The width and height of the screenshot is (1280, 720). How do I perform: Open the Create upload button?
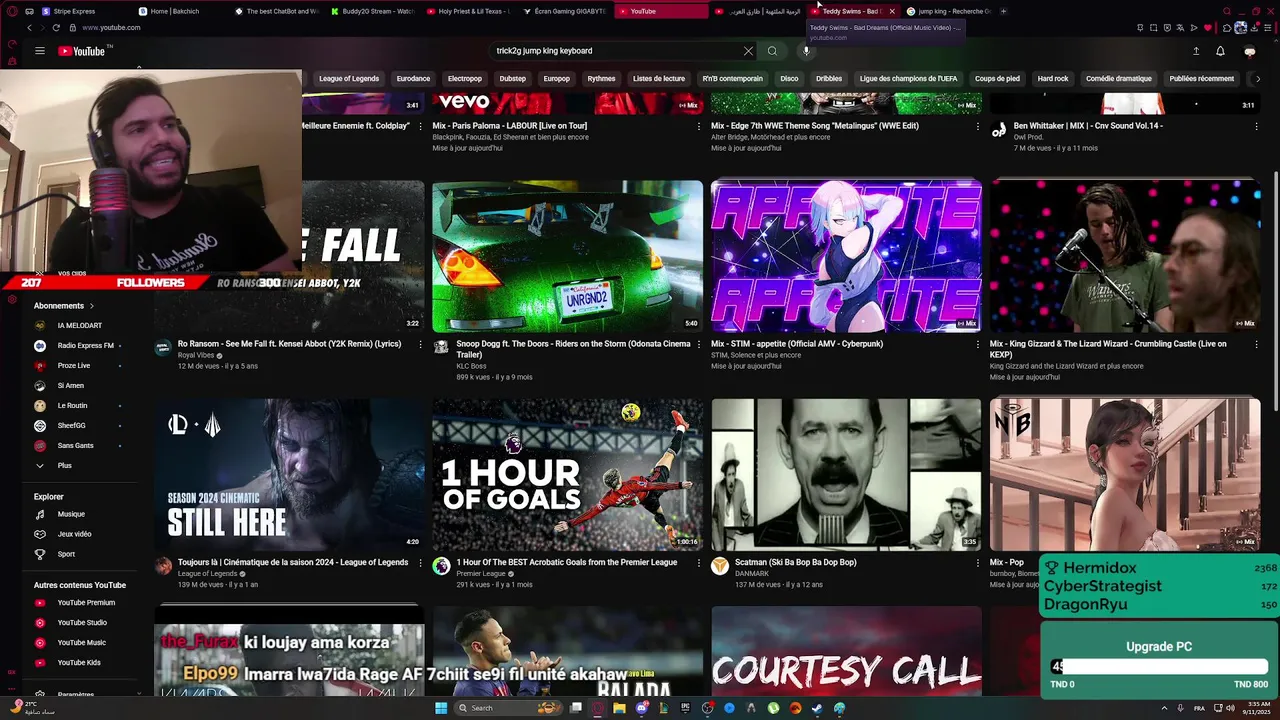[x=1196, y=51]
